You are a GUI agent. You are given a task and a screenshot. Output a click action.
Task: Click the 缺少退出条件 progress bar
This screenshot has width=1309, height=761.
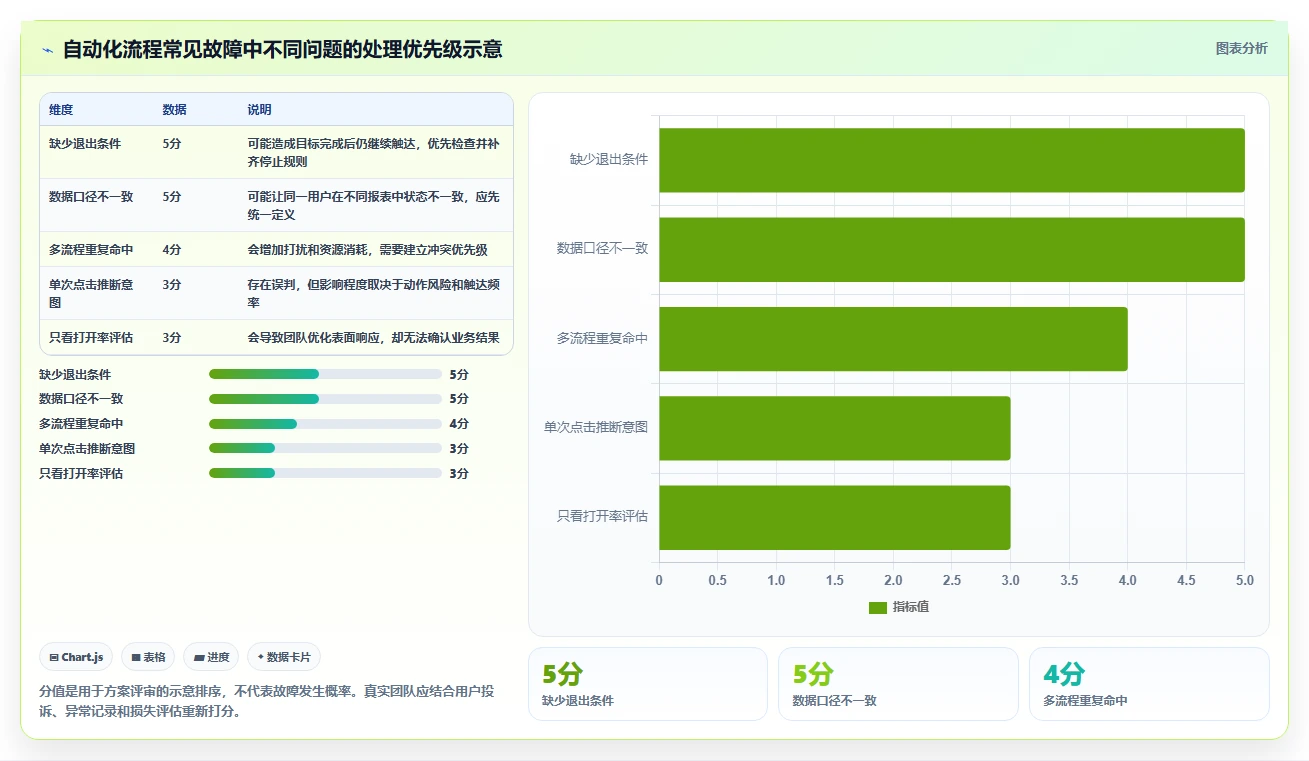point(325,374)
